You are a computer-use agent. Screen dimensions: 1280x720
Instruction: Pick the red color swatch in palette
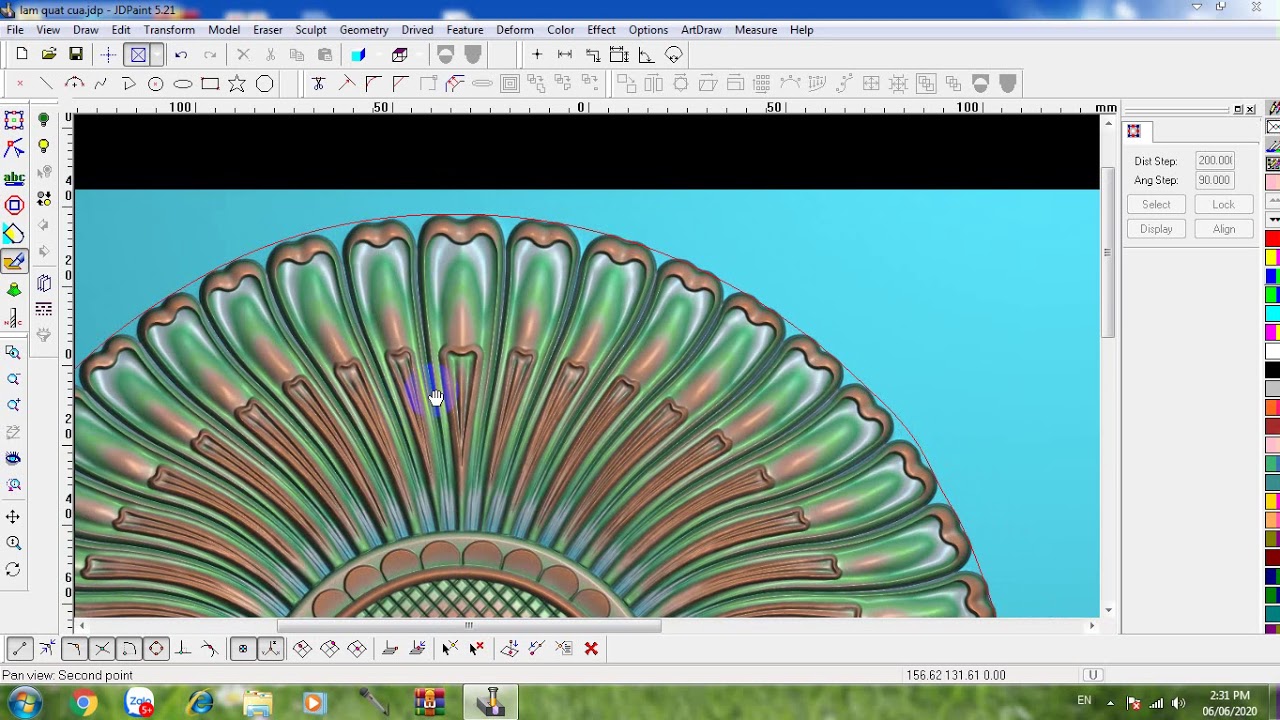point(1272,238)
